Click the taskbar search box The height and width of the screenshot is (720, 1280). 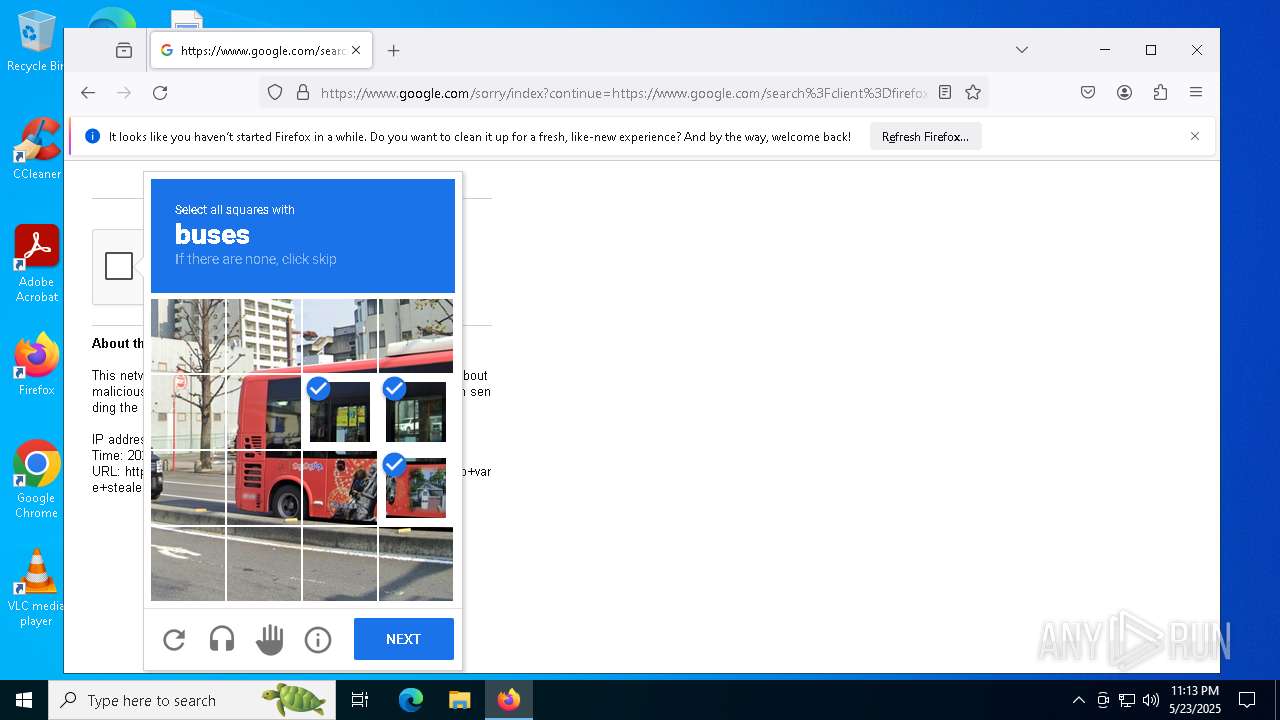click(x=192, y=700)
